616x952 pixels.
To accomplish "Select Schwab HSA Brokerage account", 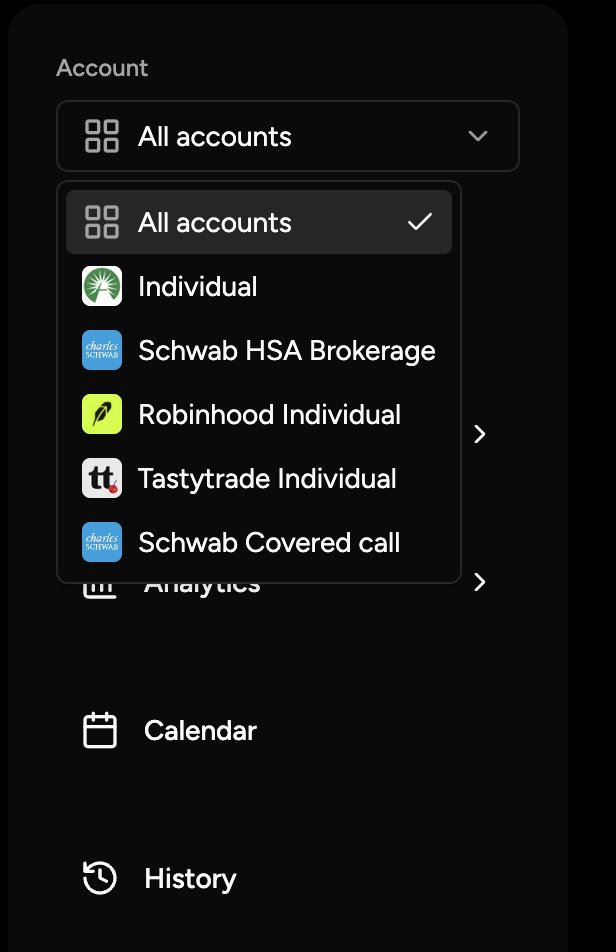I will 259,350.
